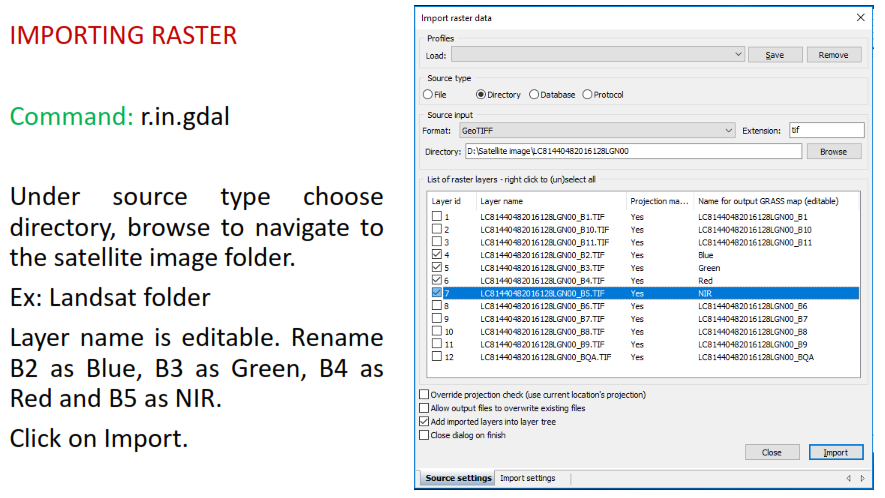Uncheck the layer 4 Blue checkbox
The width and height of the screenshot is (885, 498).
(x=436, y=255)
